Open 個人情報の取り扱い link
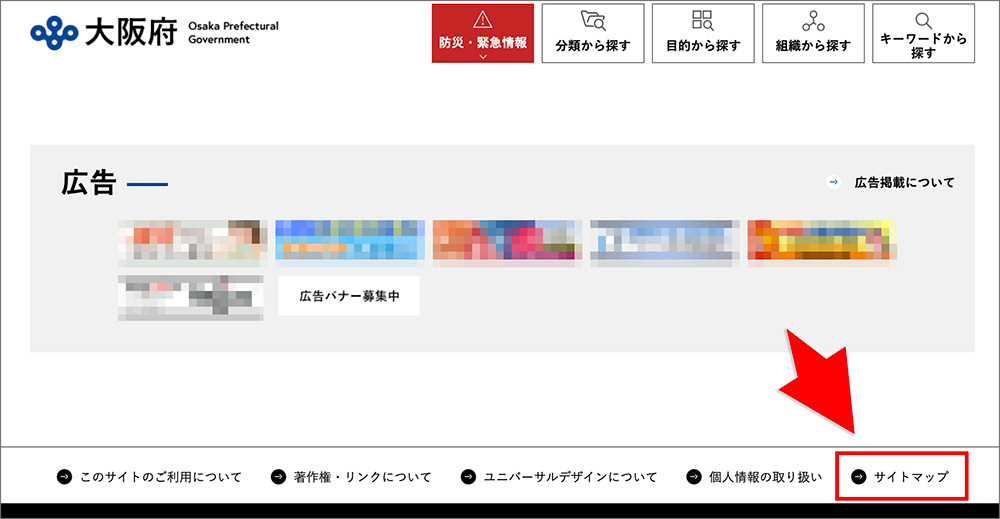Screen dimensions: 1000x519 click(765, 477)
